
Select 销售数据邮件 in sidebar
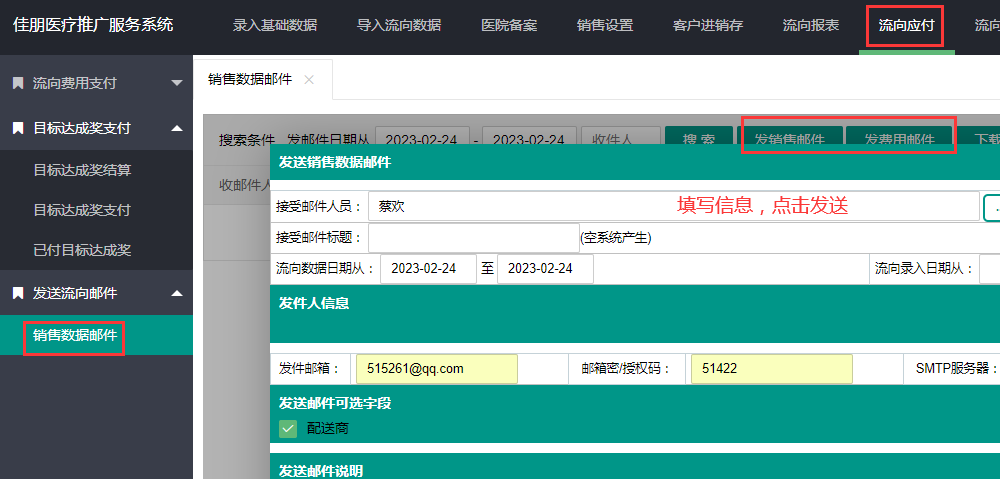[75, 336]
